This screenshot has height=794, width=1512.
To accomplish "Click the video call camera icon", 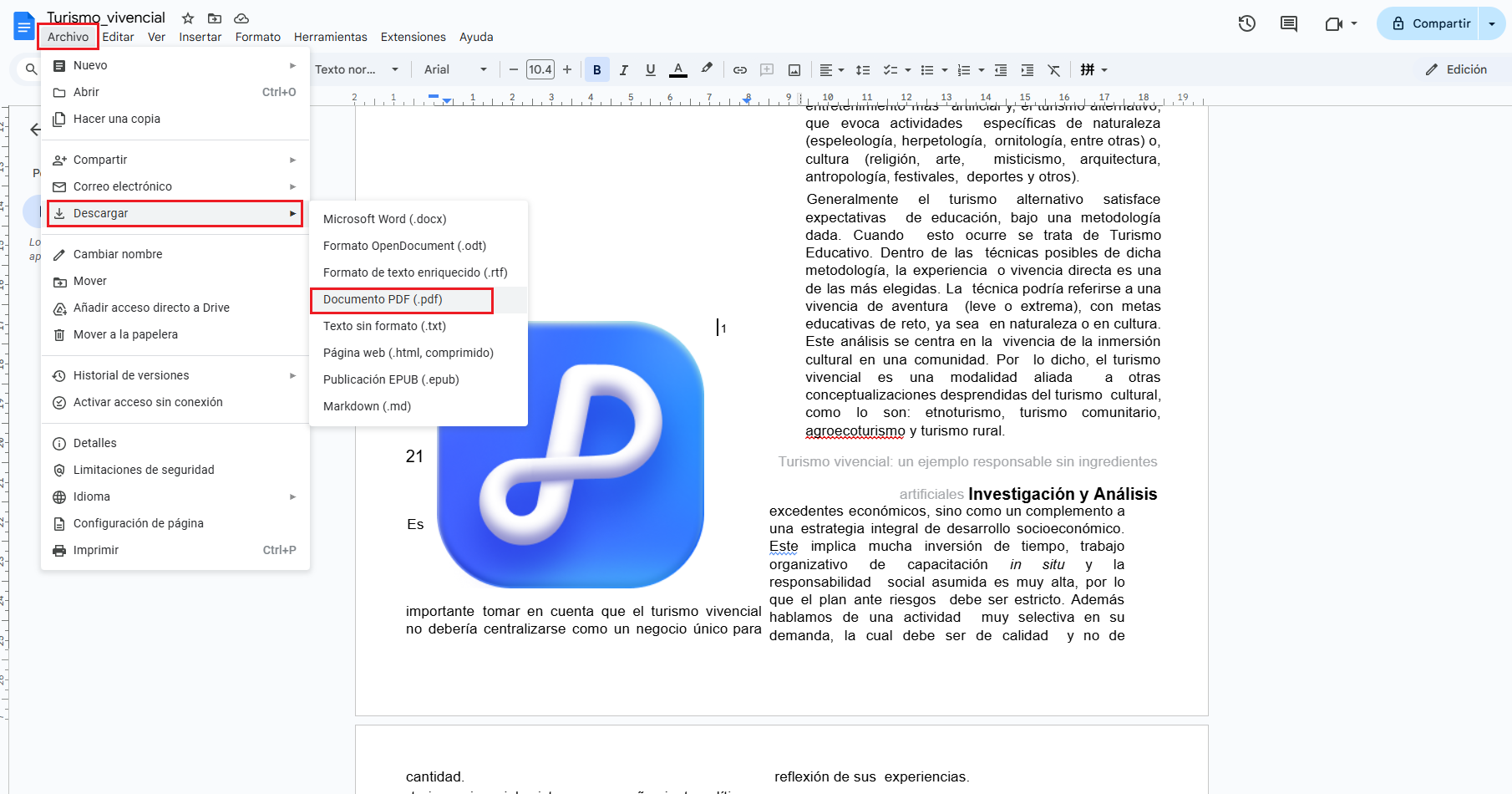I will (x=1334, y=23).
